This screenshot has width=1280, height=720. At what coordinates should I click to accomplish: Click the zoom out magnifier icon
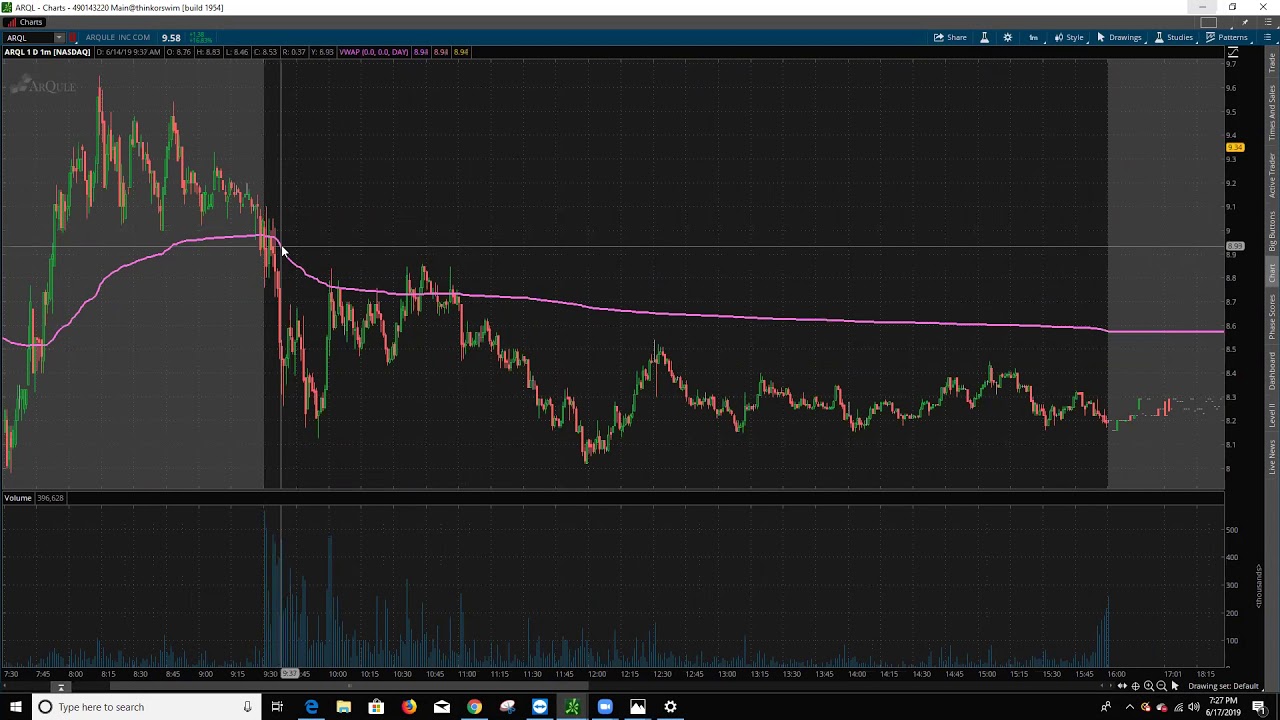(1161, 686)
